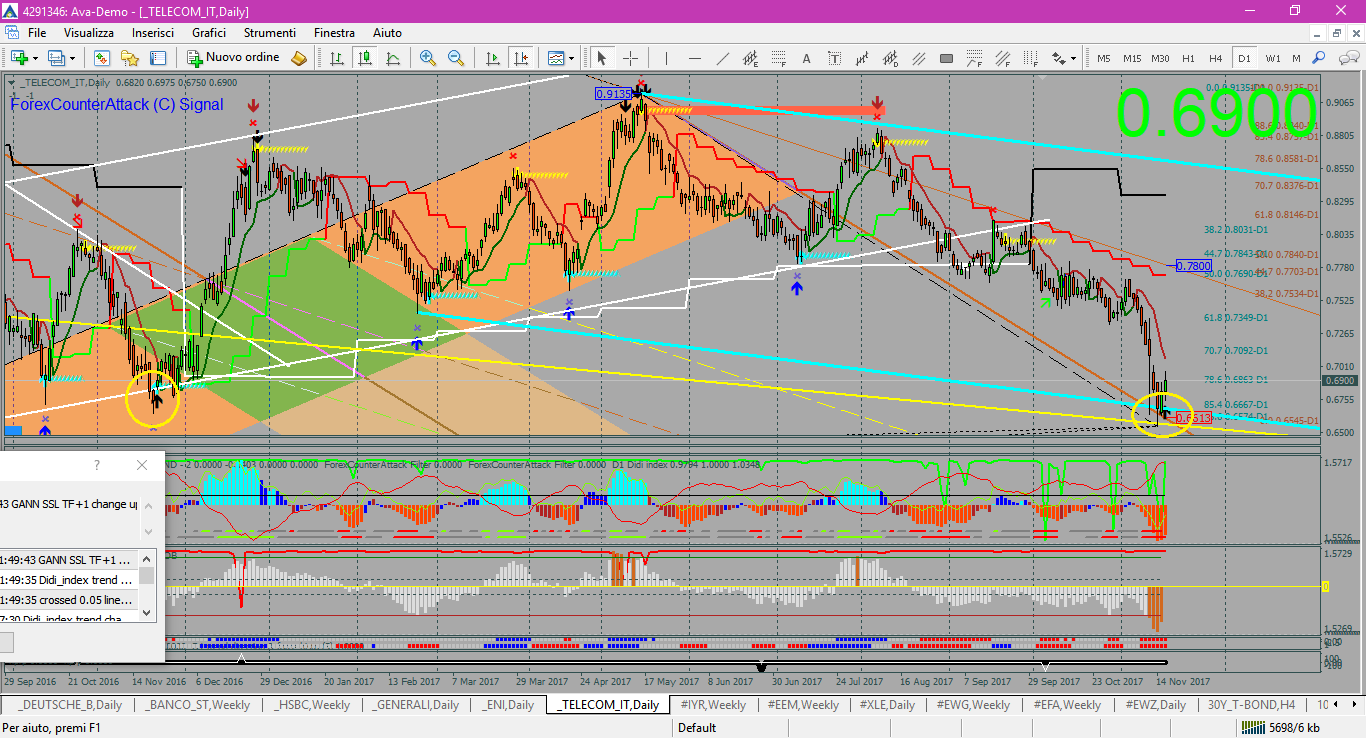1366x738 pixels.
Task: Click the alert popup help question mark
Action: 97,465
